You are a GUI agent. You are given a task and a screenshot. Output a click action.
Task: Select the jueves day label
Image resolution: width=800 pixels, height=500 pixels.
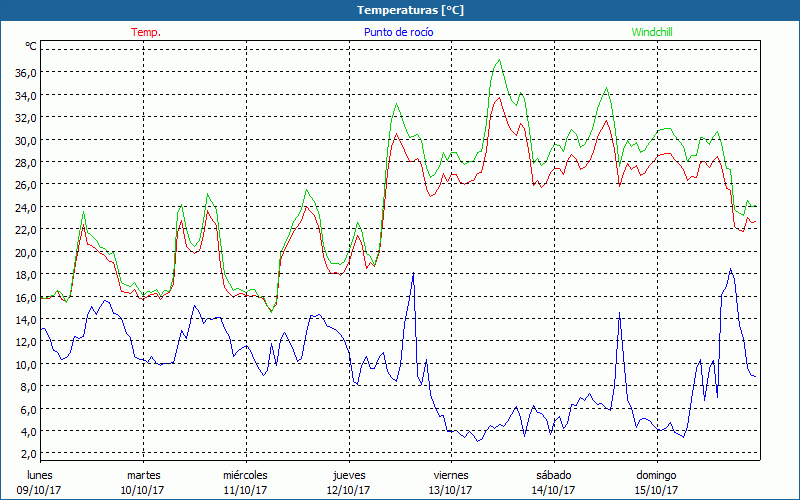[x=348, y=475]
